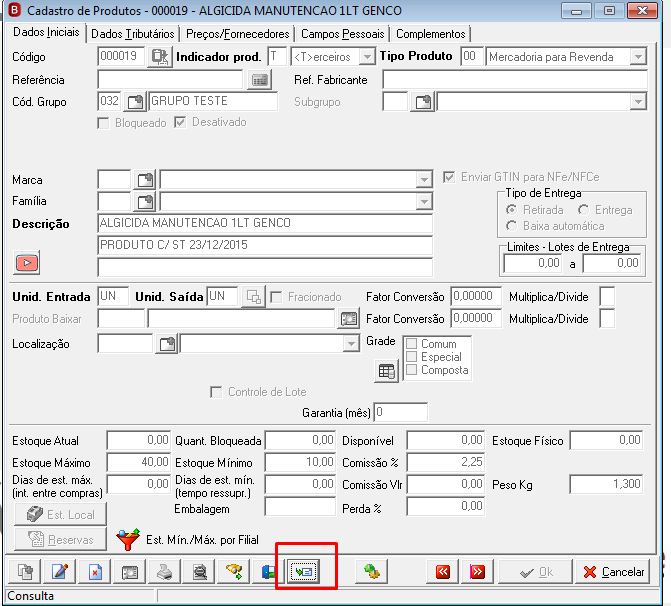The width and height of the screenshot is (671, 606).
Task: Click the edit pencil toolbar icon
Action: (60, 572)
